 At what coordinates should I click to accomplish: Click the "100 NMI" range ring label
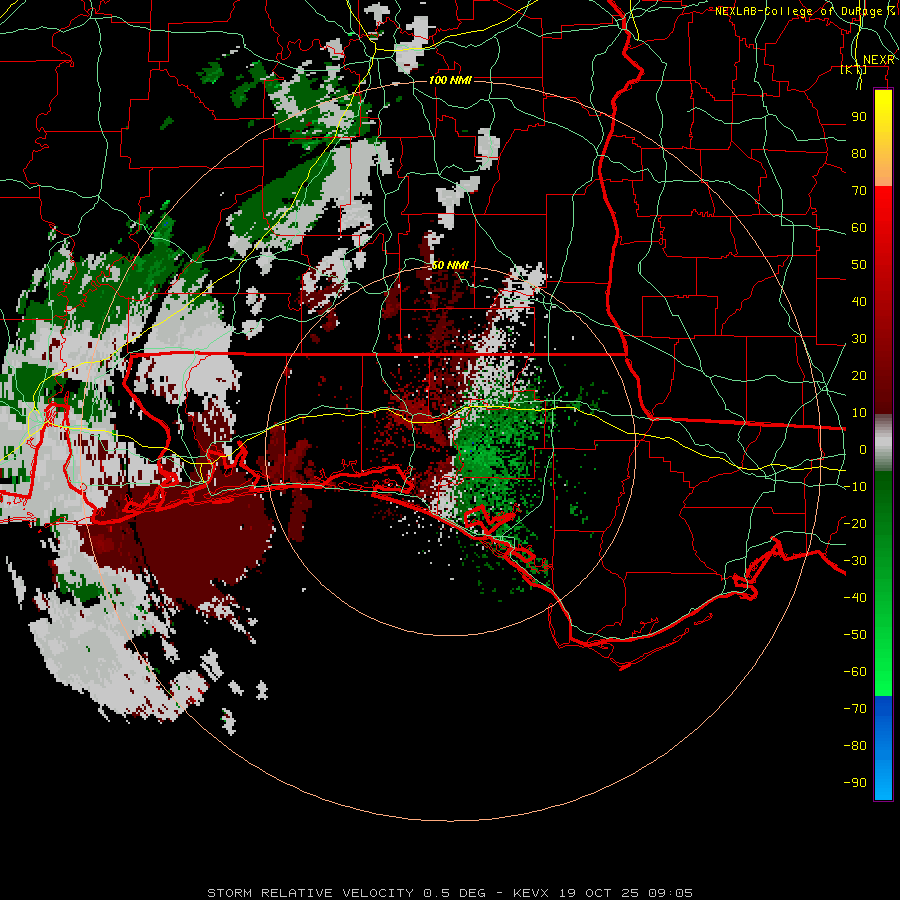coord(450,80)
